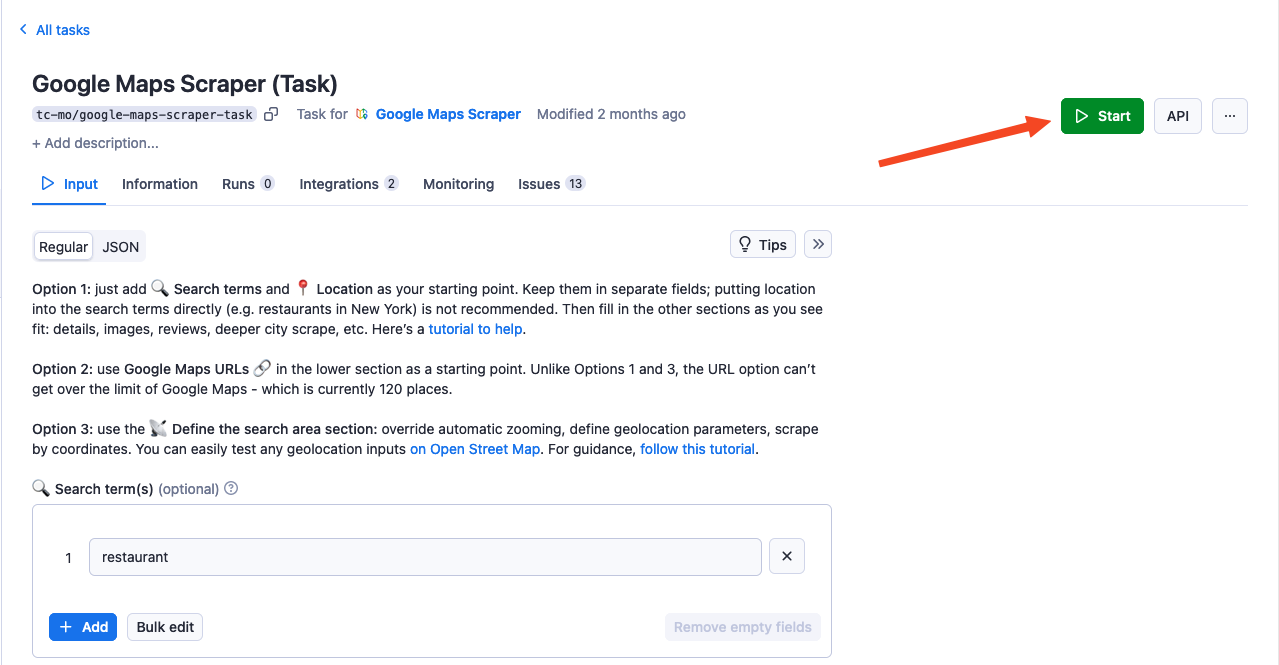Copy the task ID to clipboard
The width and height of the screenshot is (1279, 665).
click(270, 114)
